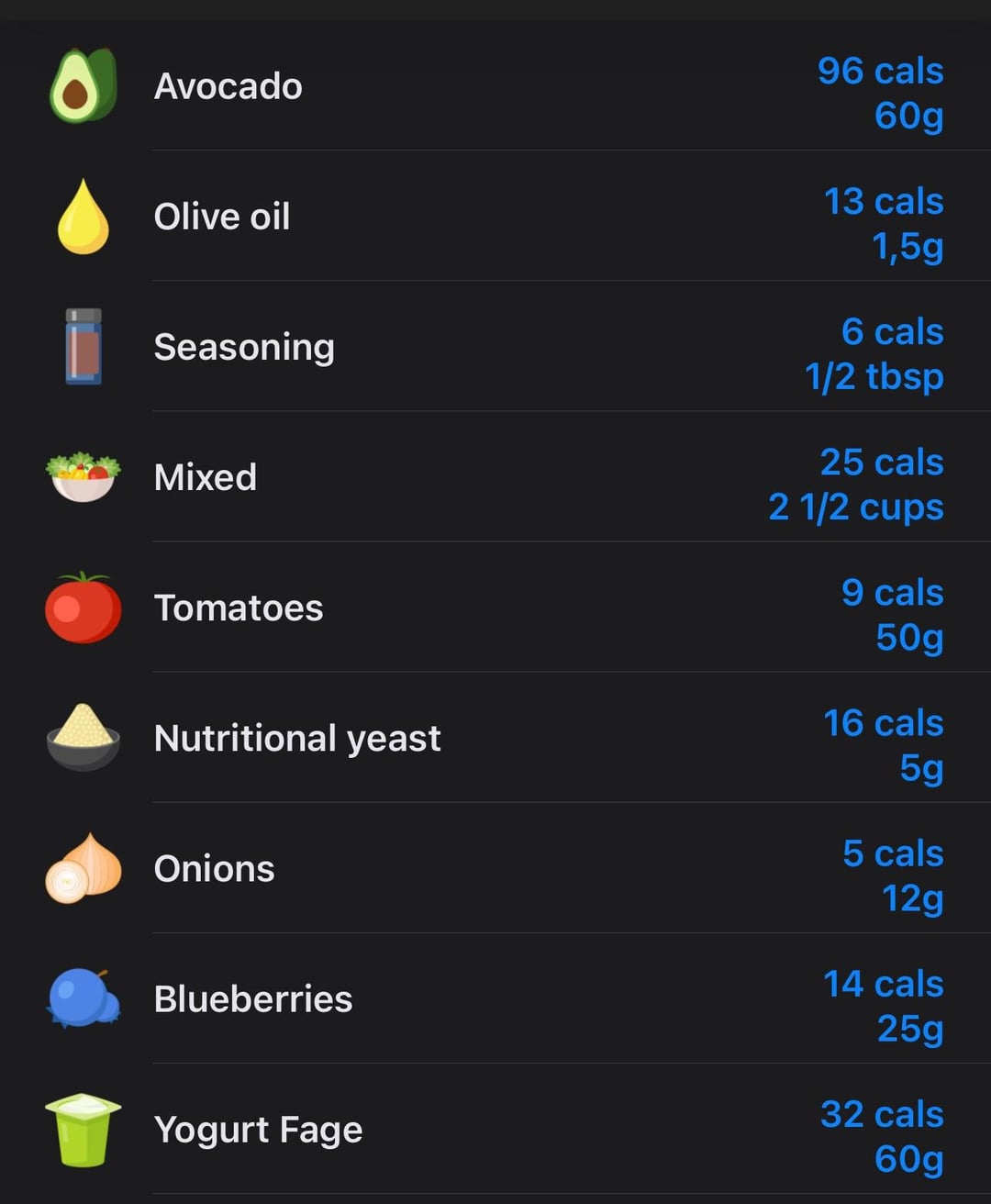Tap the olive oil droplet icon
Image resolution: width=991 pixels, height=1204 pixels.
tap(84, 217)
